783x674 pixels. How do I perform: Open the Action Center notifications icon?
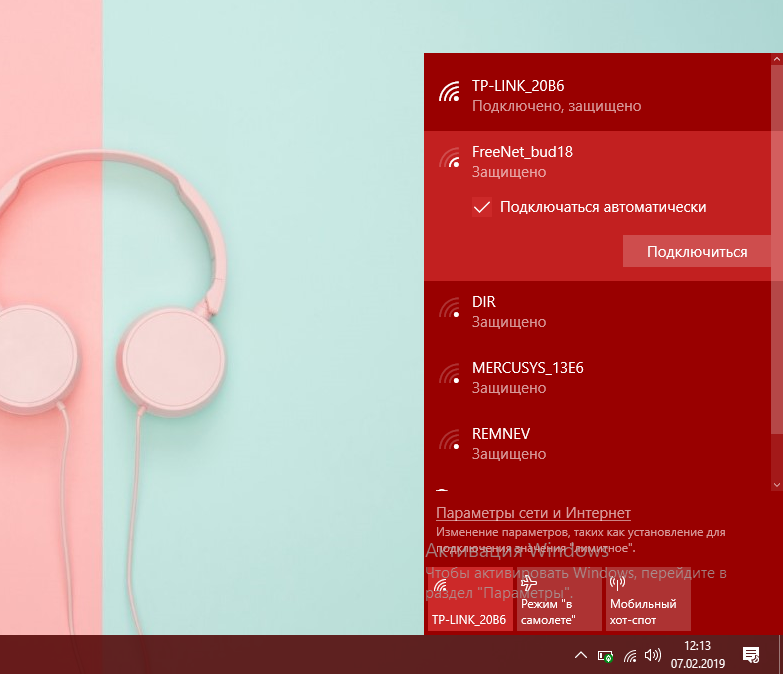[x=751, y=655]
